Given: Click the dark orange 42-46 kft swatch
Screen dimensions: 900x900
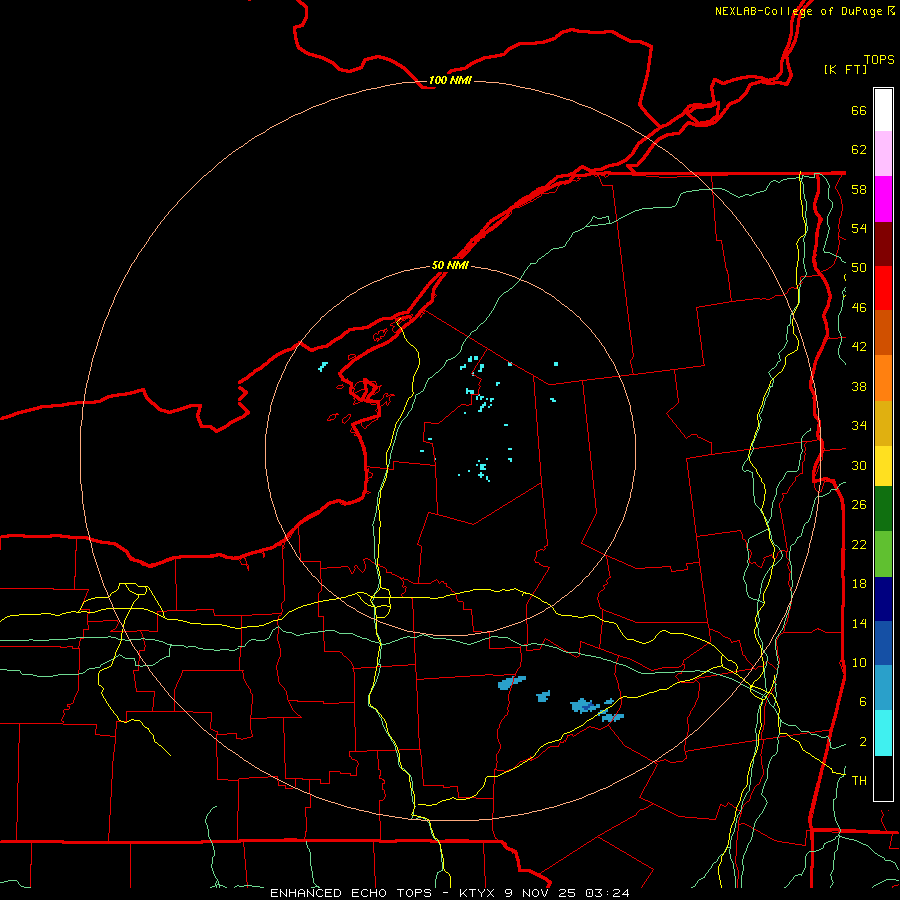Looking at the screenshot, I should (883, 333).
